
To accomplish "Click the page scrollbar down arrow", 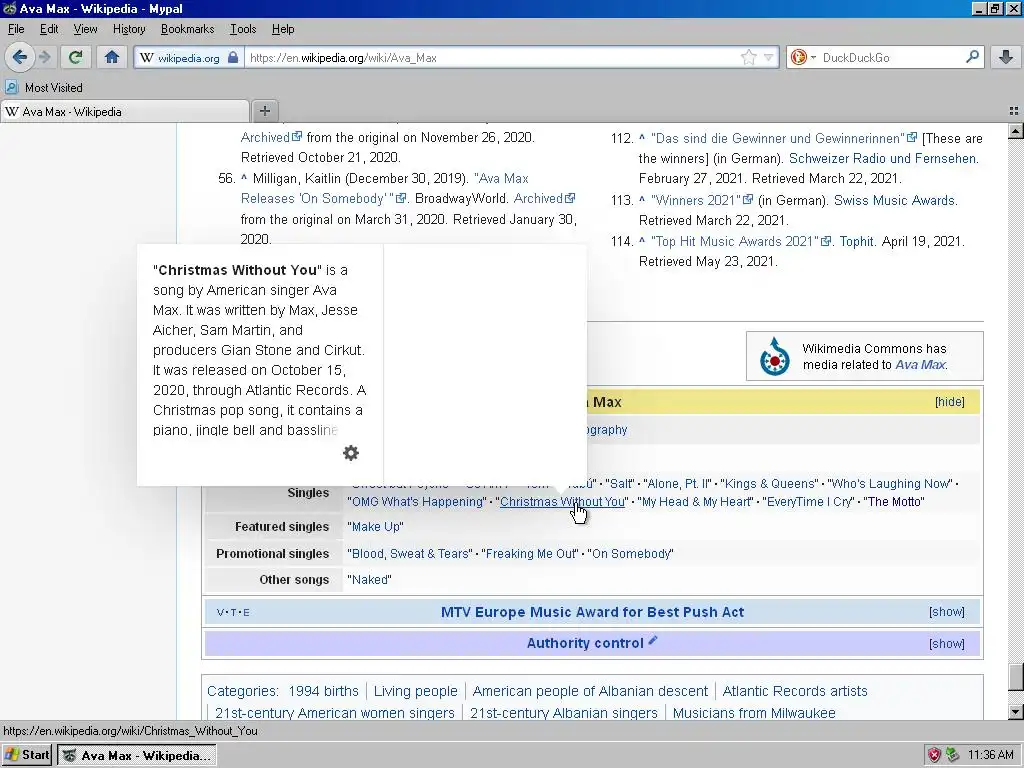I will pos(1015,712).
